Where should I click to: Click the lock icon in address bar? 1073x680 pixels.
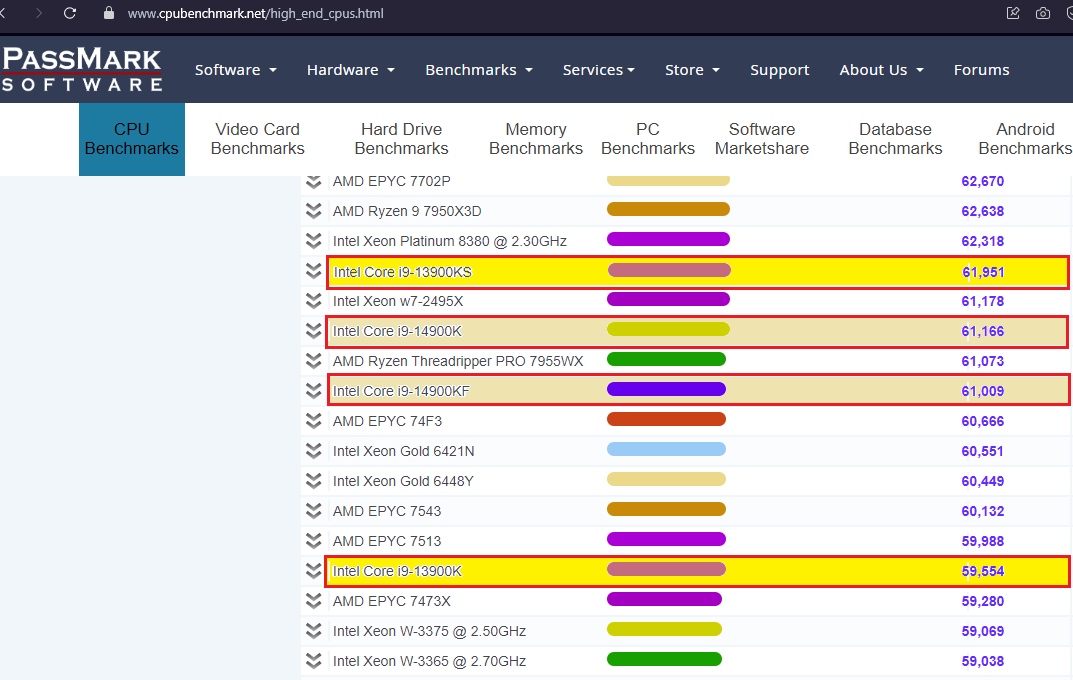coord(108,13)
